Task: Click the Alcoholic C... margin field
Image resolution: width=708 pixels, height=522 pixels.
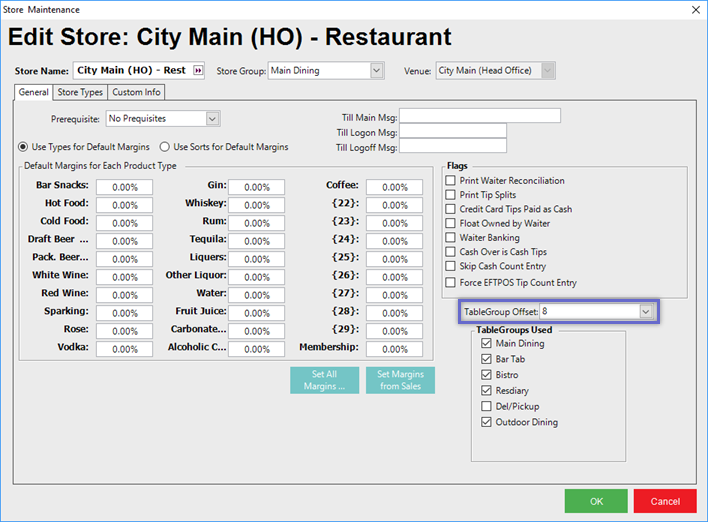Action: (256, 349)
